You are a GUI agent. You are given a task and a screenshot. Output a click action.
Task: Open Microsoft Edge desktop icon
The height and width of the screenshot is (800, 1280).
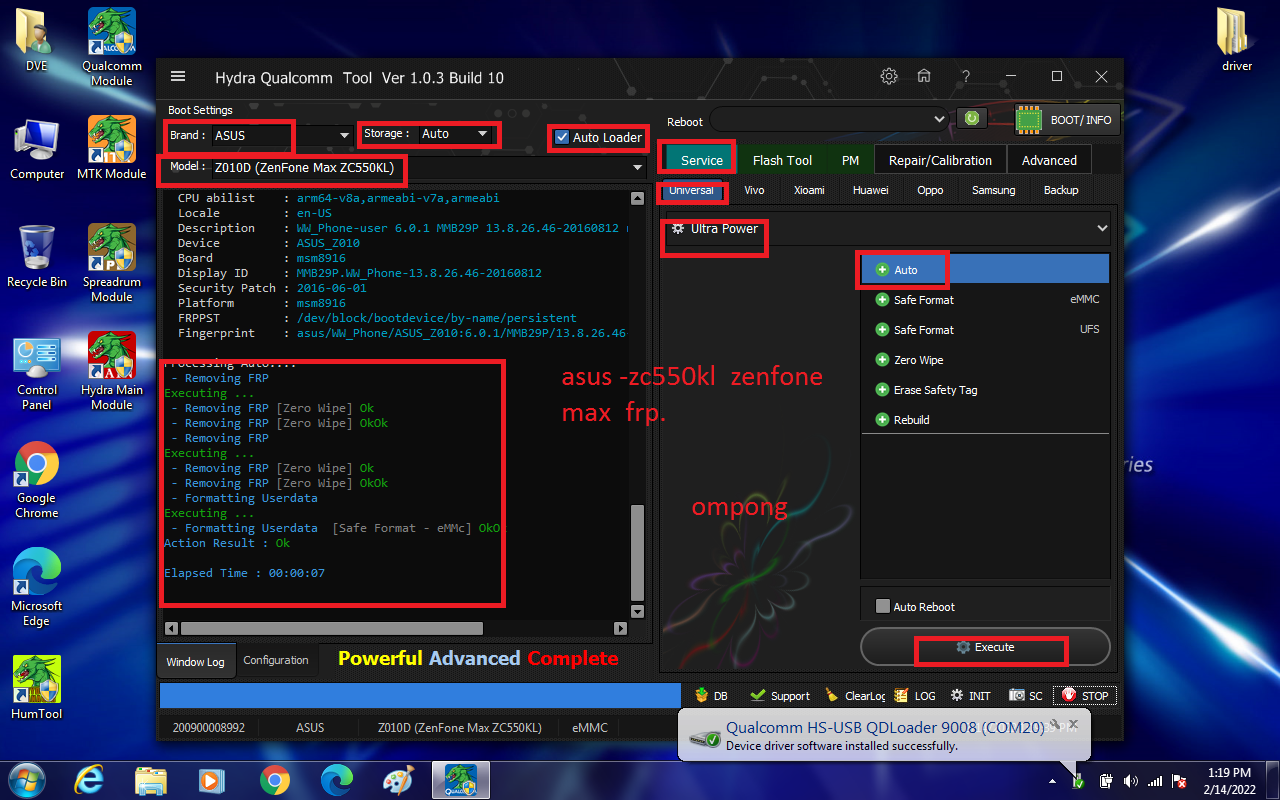[37, 588]
